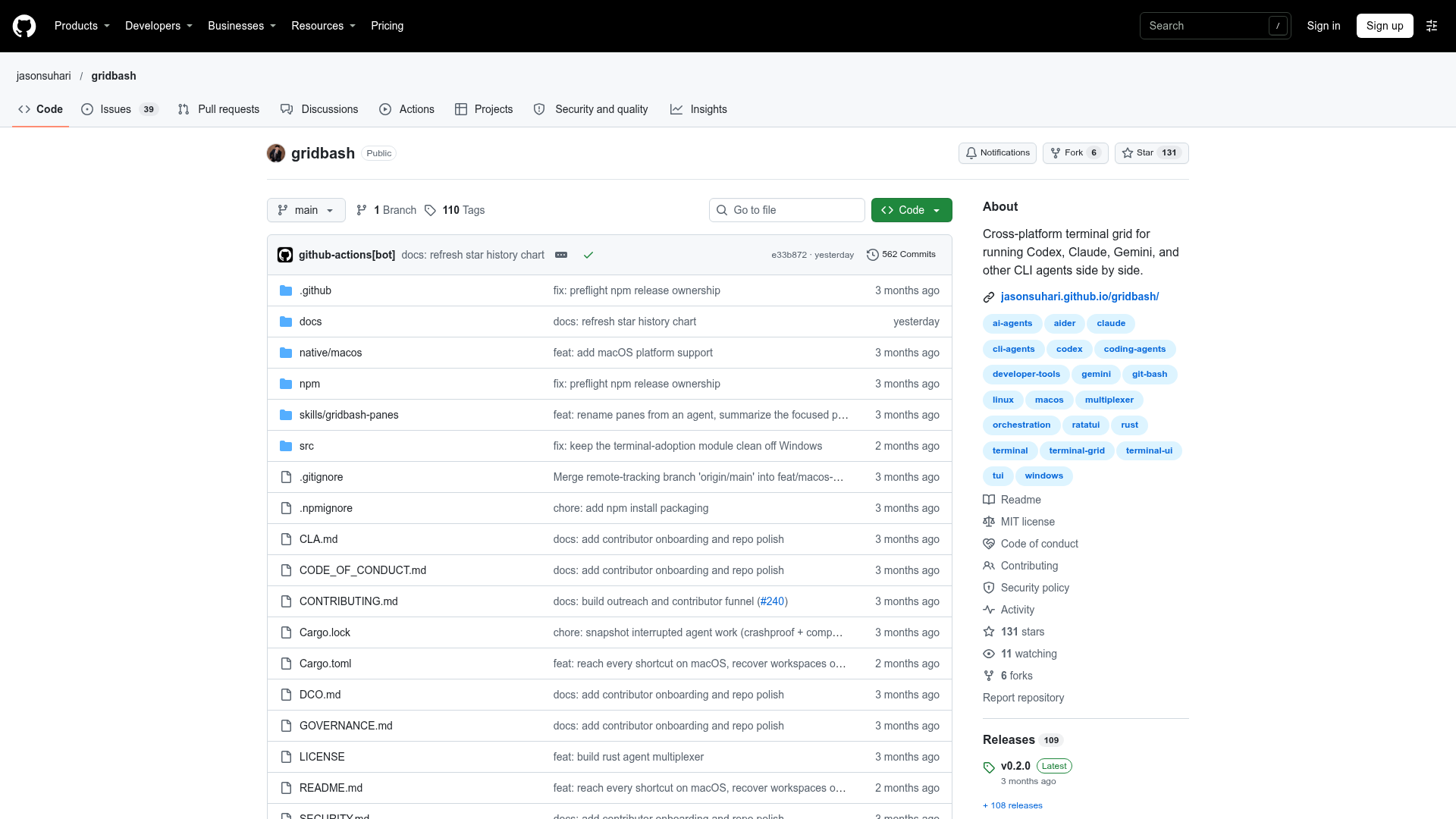Click the src folder icon
This screenshot has width=1456, height=819.
(x=286, y=446)
